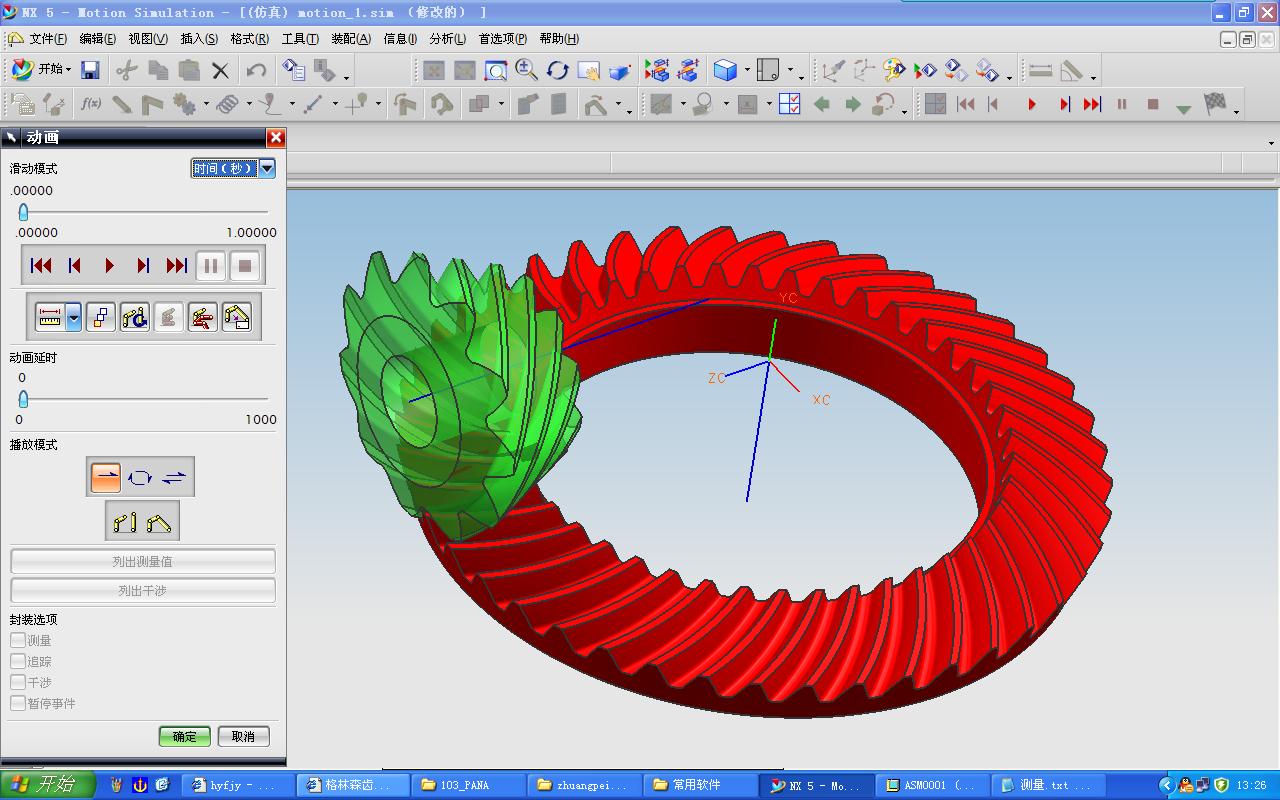Open the 首选项(P) menu
The width and height of the screenshot is (1280, 800).
coord(502,39)
